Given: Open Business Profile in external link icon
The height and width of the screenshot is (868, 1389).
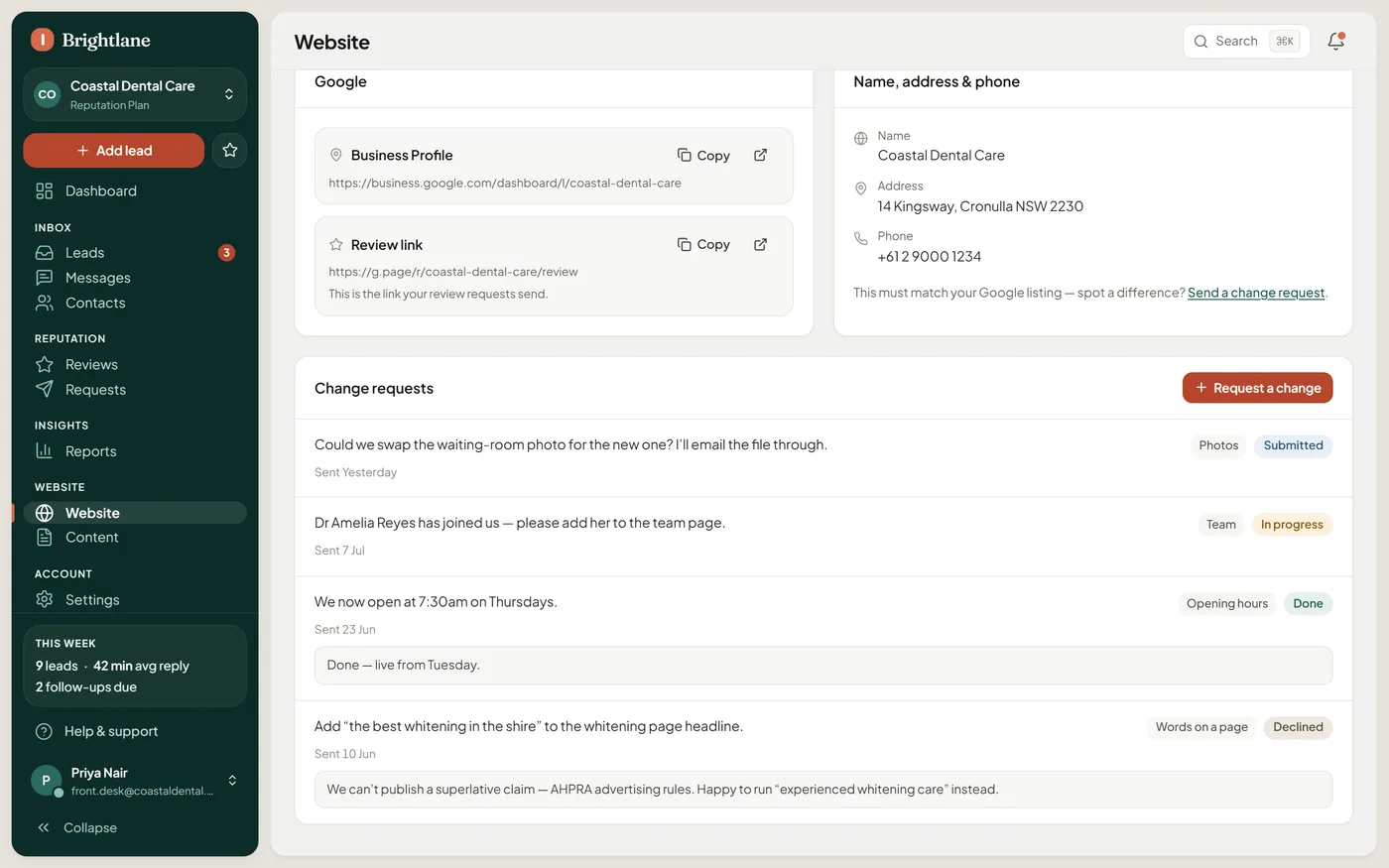Looking at the screenshot, I should point(760,155).
